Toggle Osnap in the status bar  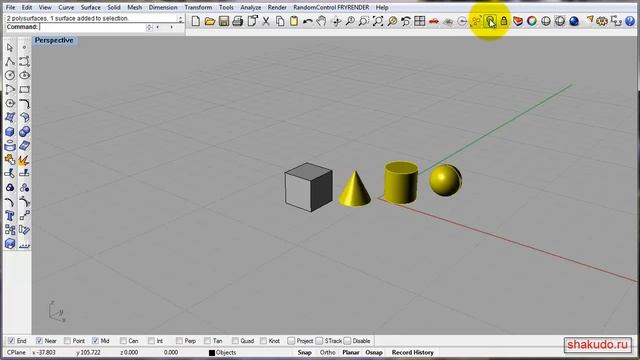(x=374, y=352)
